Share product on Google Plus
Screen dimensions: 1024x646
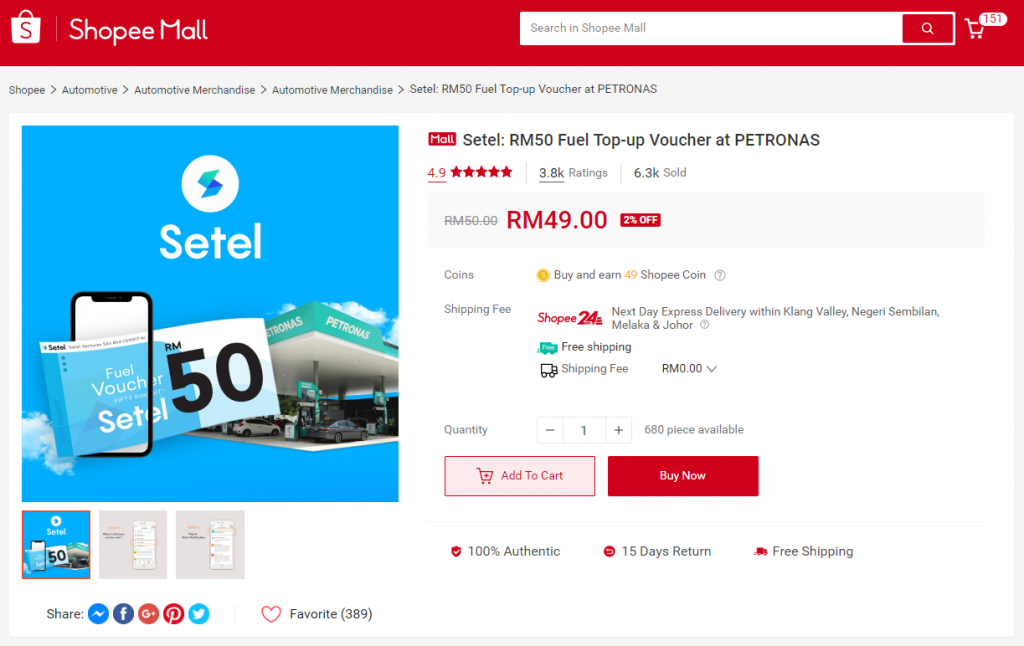coord(148,614)
